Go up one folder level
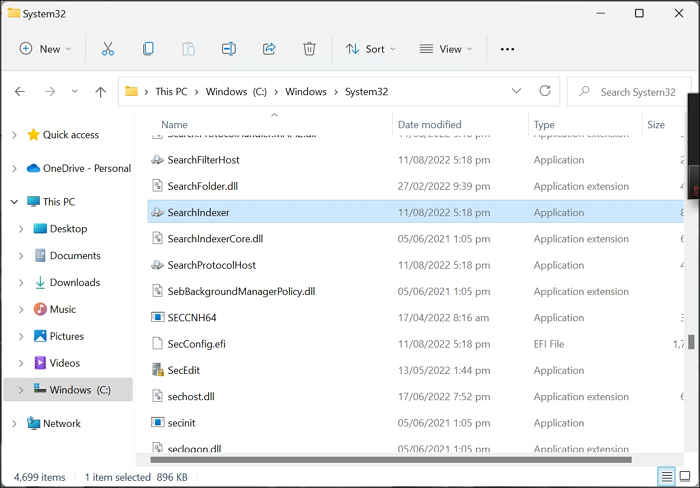700x488 pixels. 100,92
